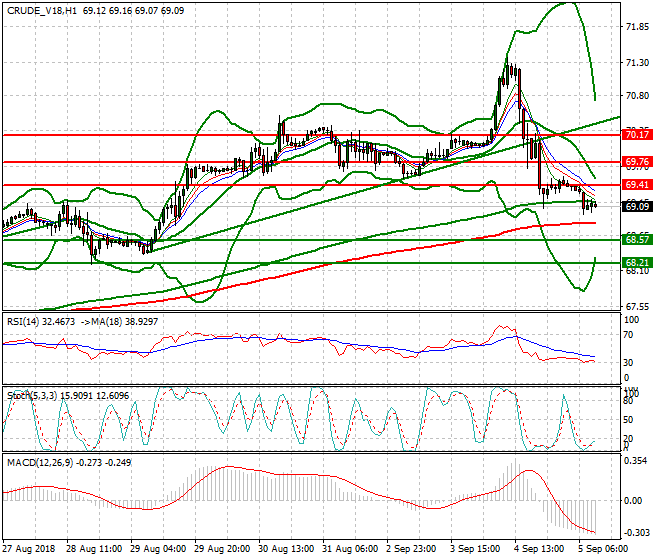Click the Stochastic scale value 50
660x560 pixels.
[x=628, y=420]
